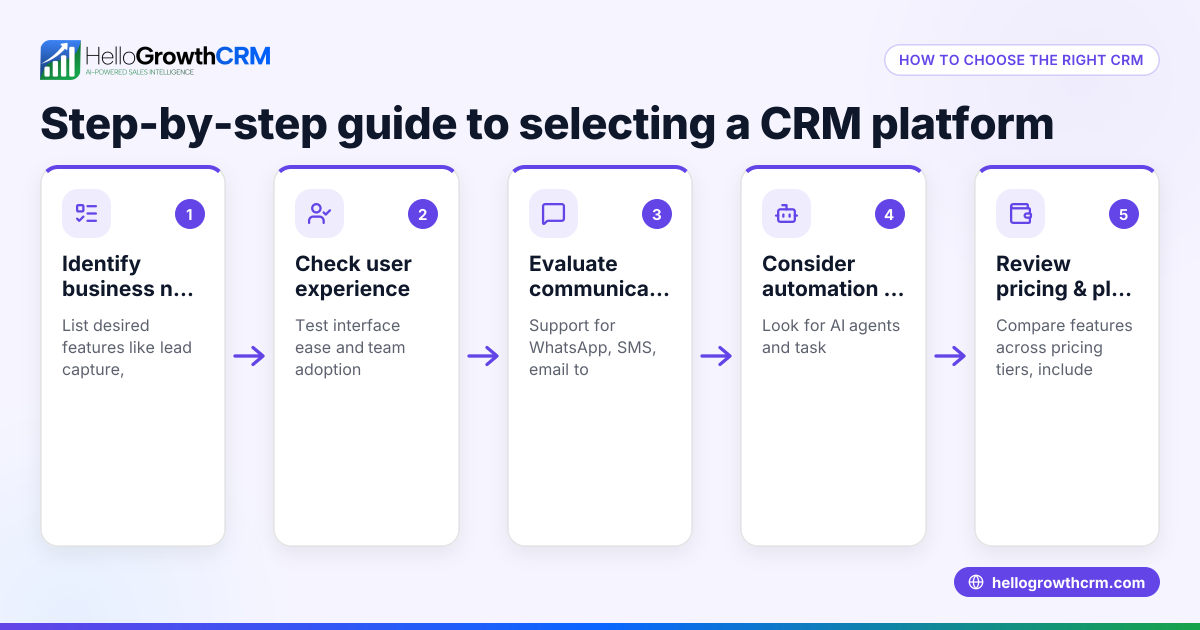Click the HelloGrowthCRM bar chart logo icon
The width and height of the screenshot is (1200, 630).
point(60,60)
